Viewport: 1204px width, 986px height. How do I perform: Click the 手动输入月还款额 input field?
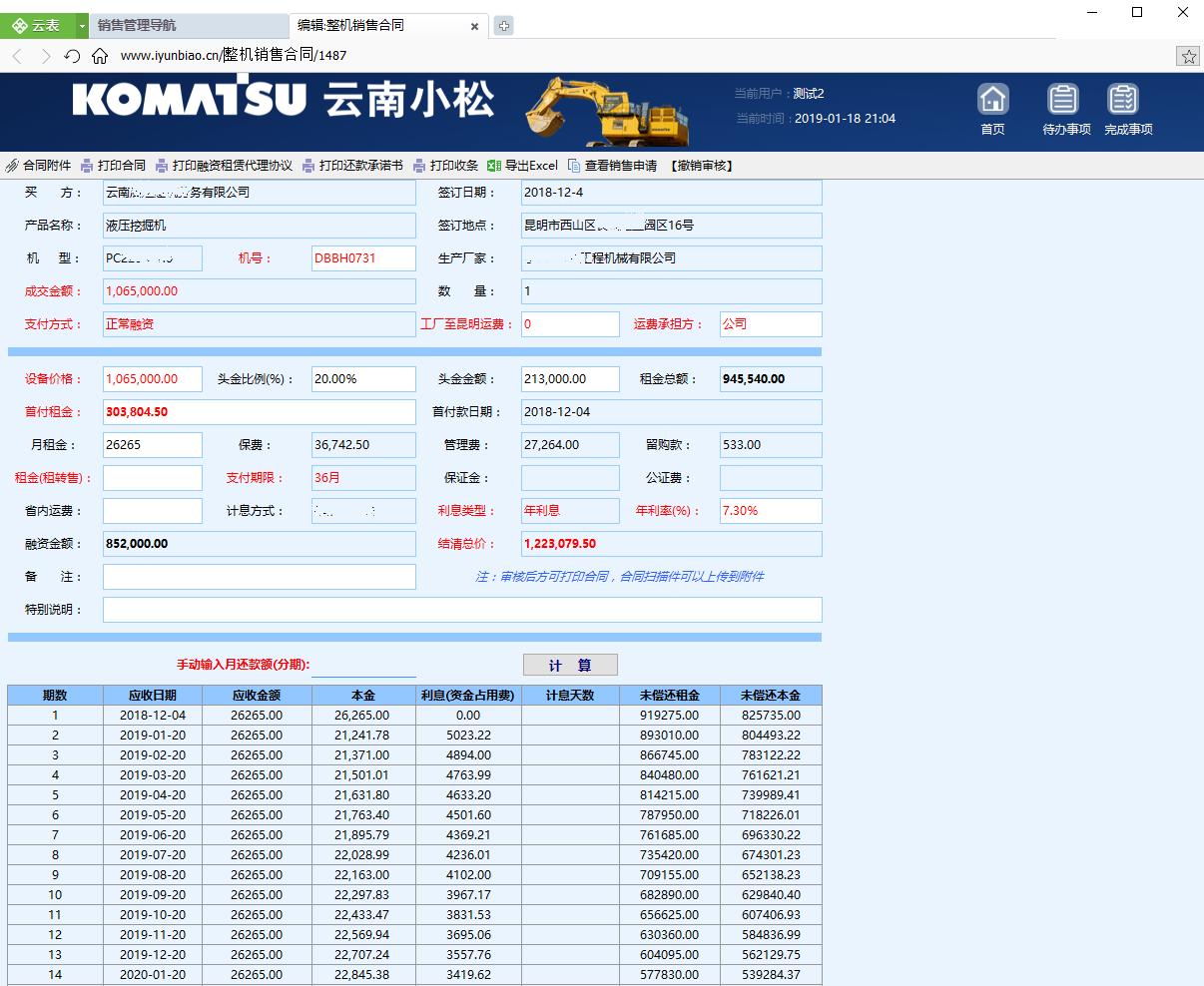click(x=363, y=666)
